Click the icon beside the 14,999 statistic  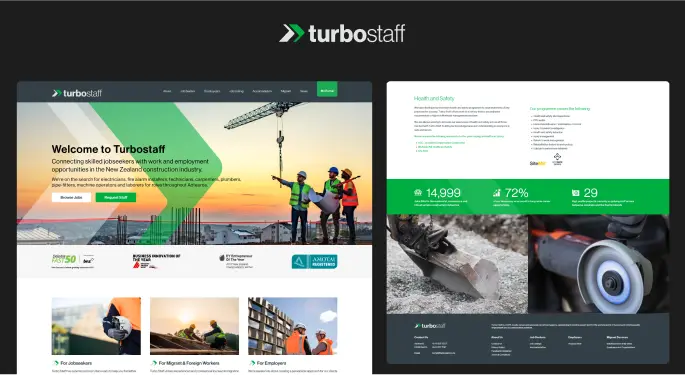pos(418,192)
